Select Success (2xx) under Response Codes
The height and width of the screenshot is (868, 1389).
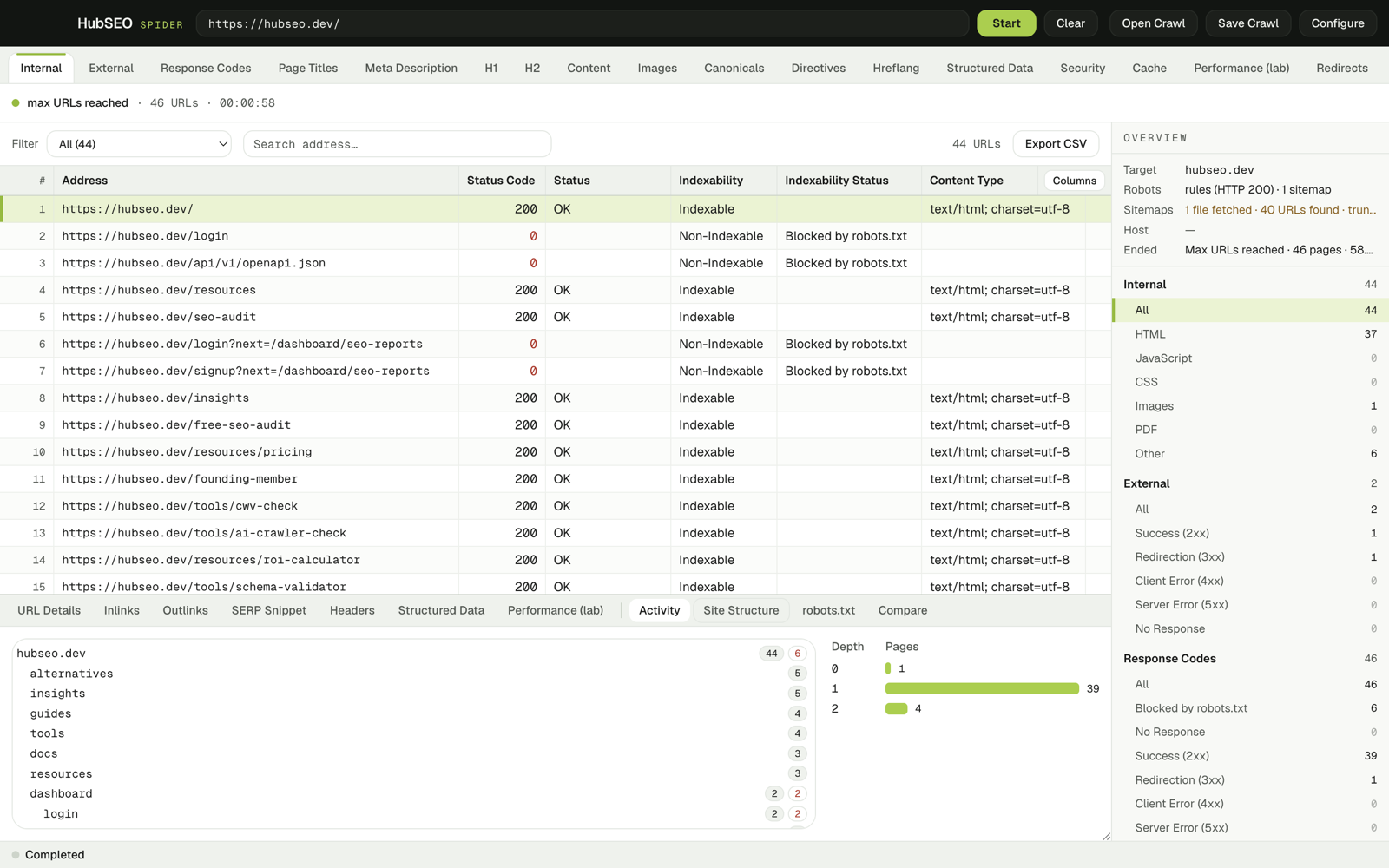pos(1250,756)
